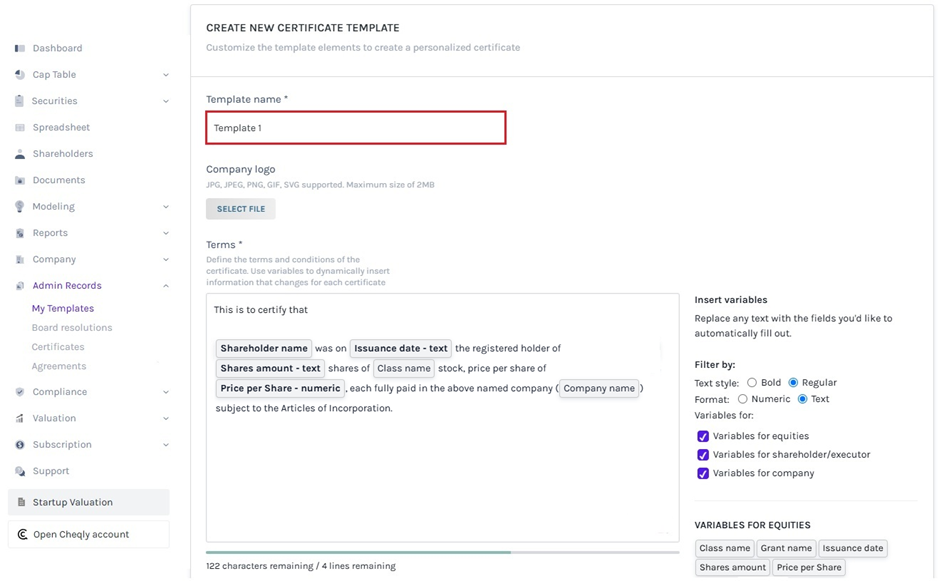Screen dimensions: 939x581
Task: Switch format to Numeric
Action: point(742,401)
